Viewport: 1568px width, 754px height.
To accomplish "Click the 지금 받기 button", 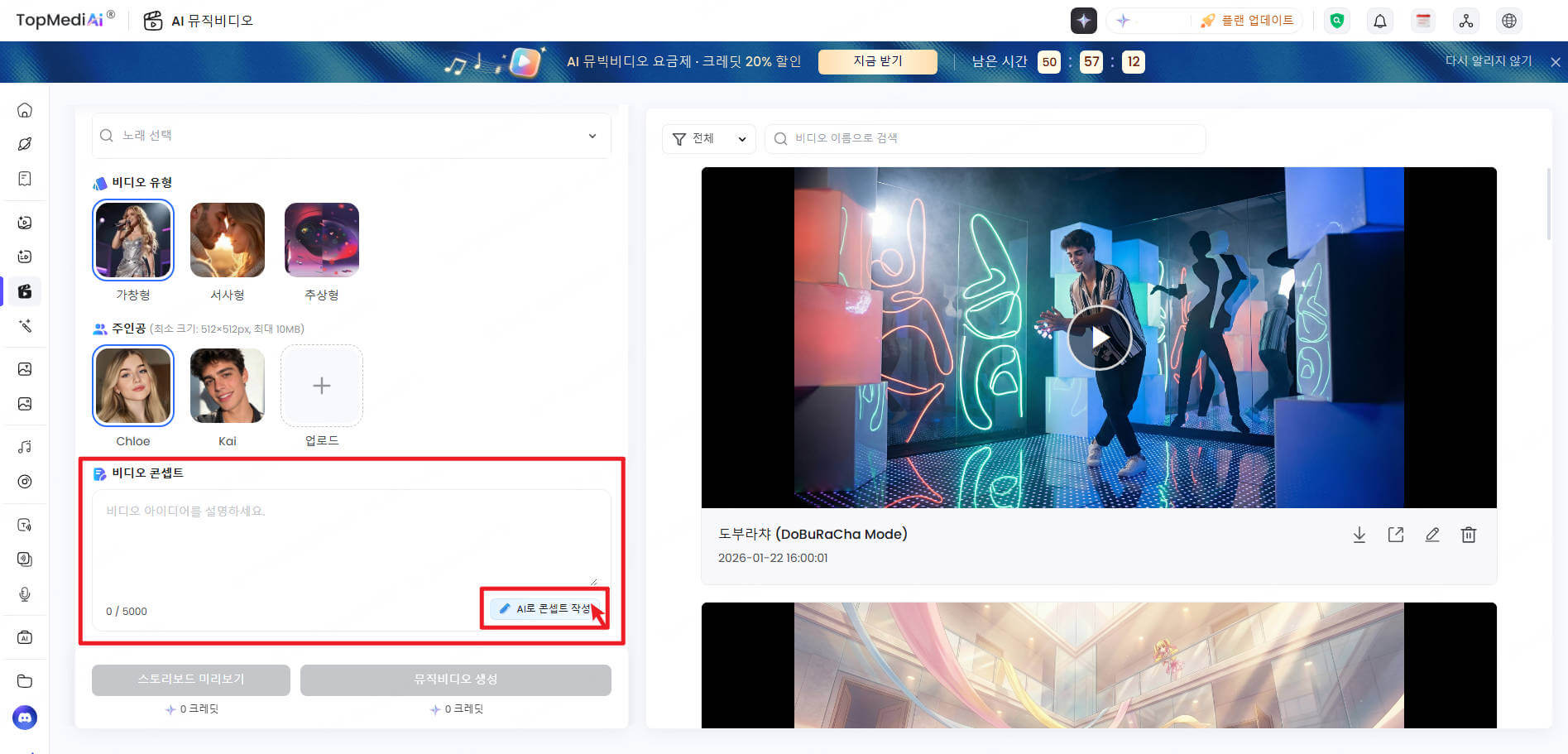I will pos(877,61).
